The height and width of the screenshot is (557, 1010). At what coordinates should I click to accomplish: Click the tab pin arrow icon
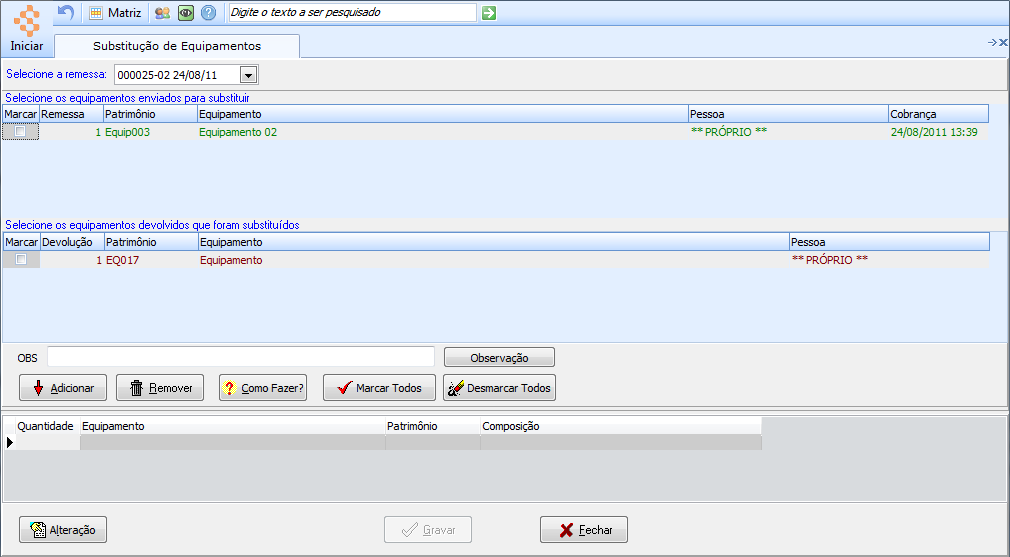(x=992, y=42)
